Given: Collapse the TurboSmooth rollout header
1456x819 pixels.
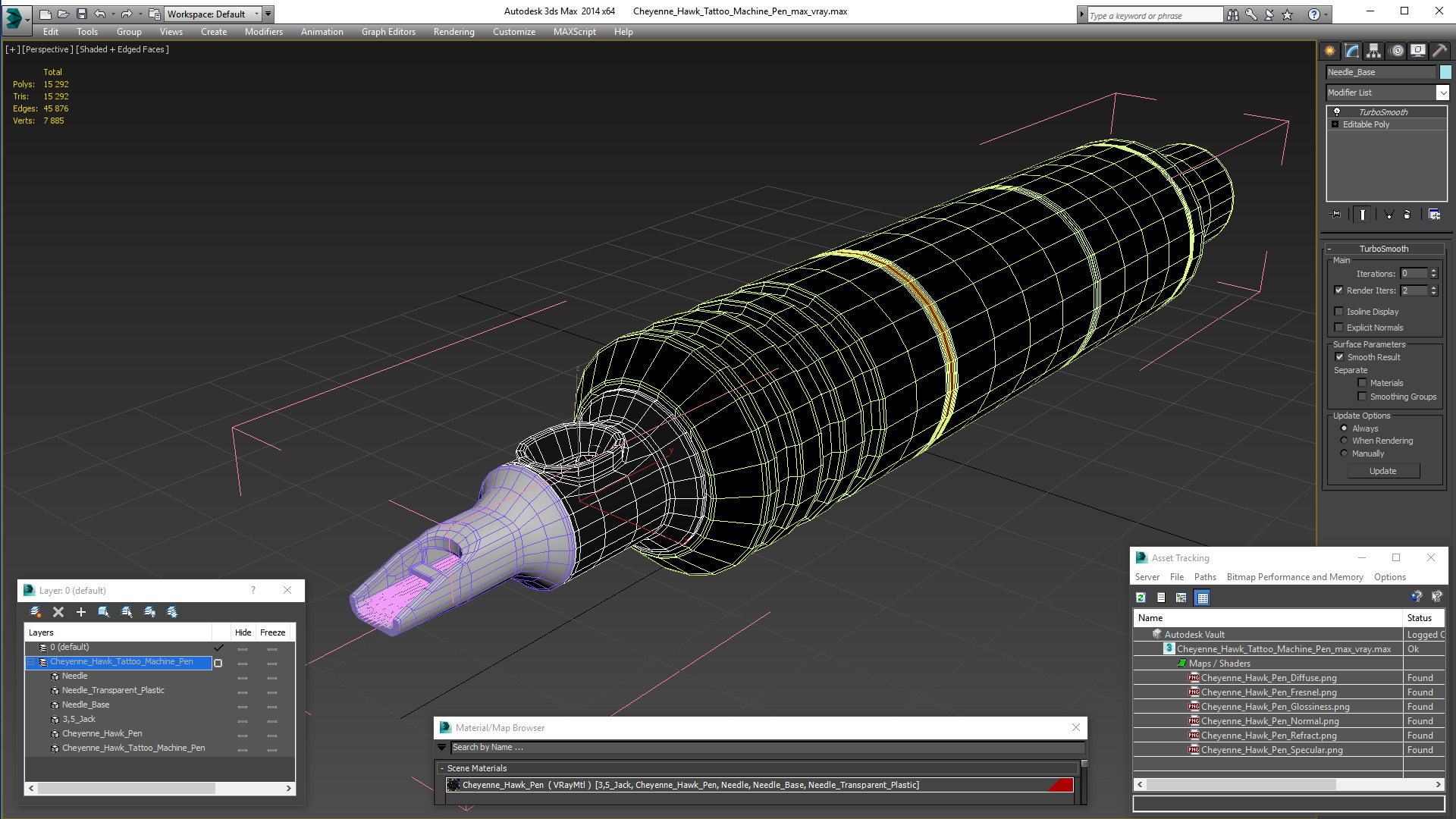Looking at the screenshot, I should click(1384, 248).
